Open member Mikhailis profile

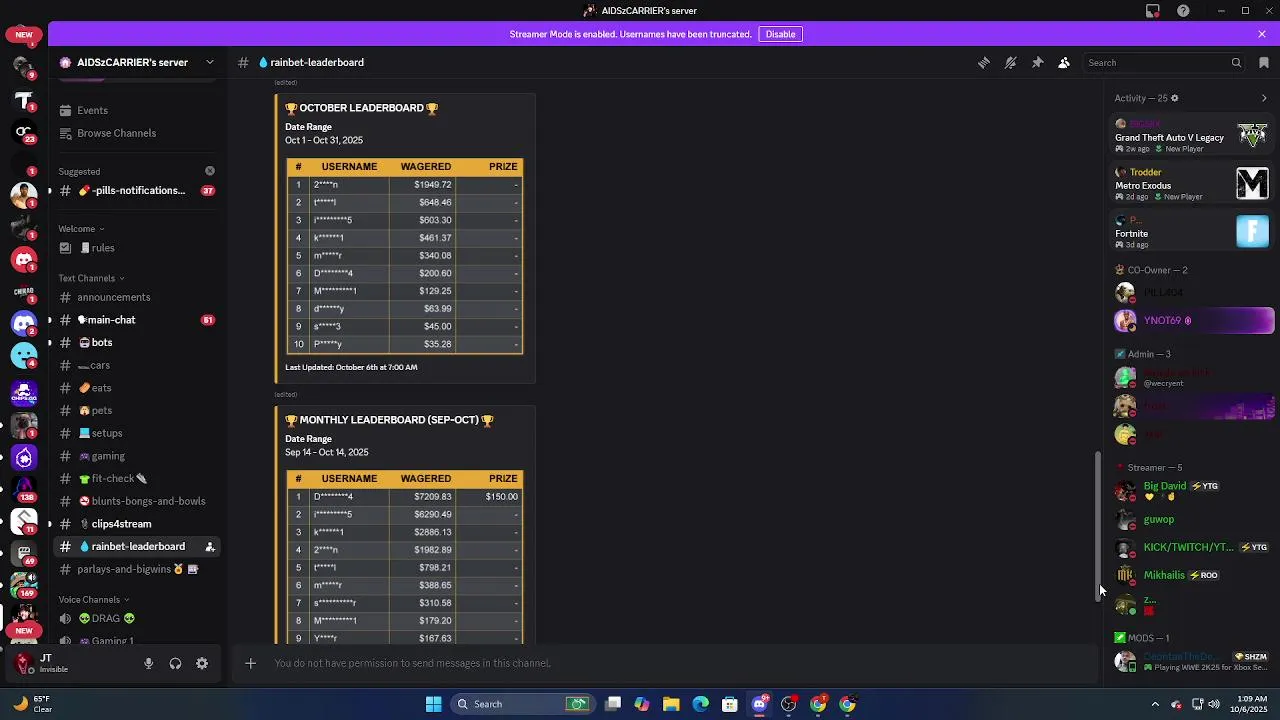pyautogui.click(x=1194, y=575)
